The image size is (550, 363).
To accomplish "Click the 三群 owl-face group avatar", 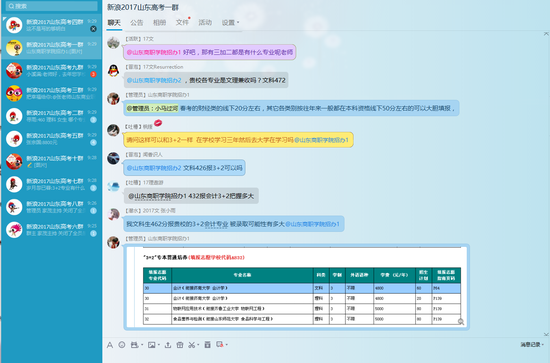I will 14,94.
